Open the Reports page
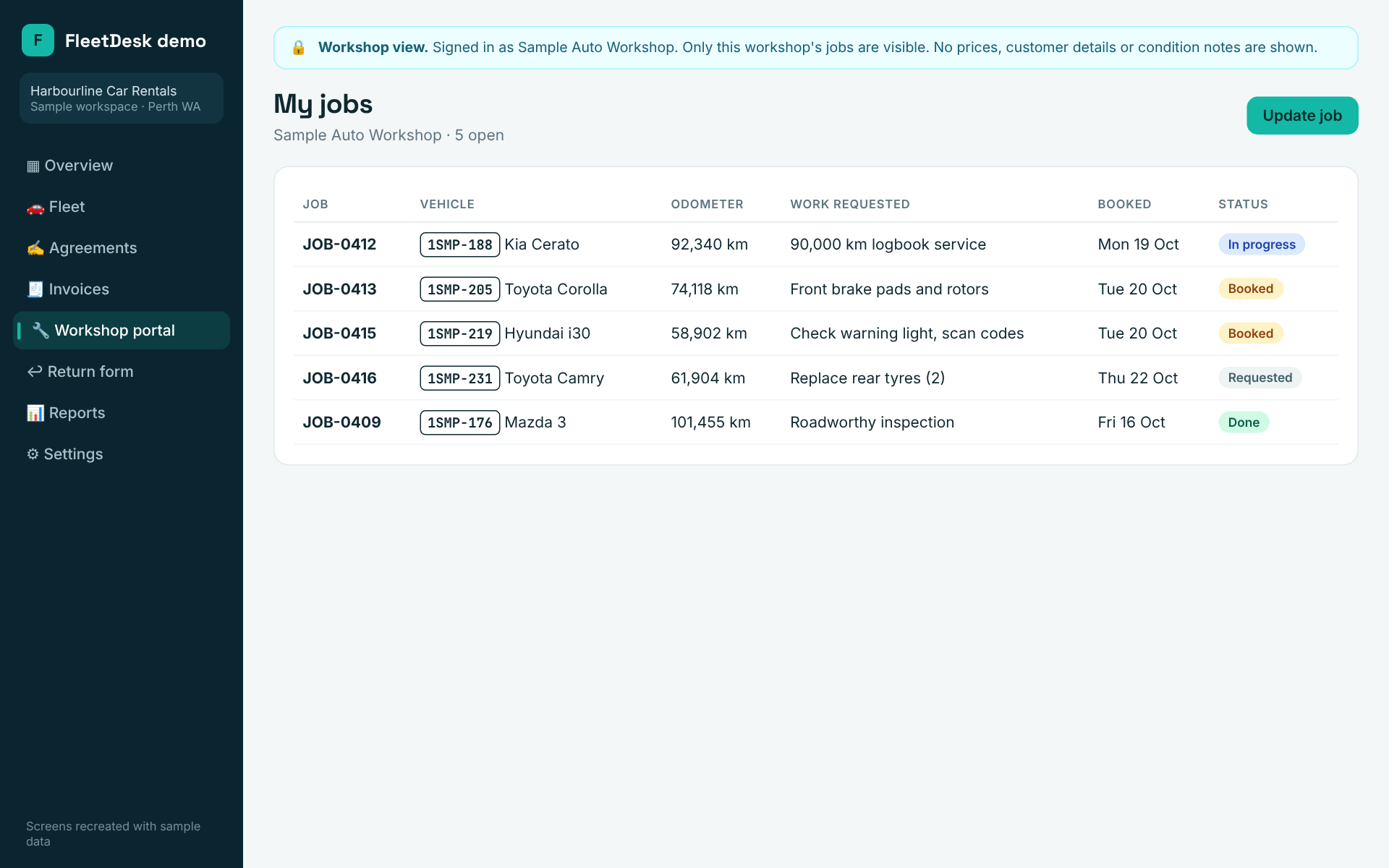 (122, 413)
